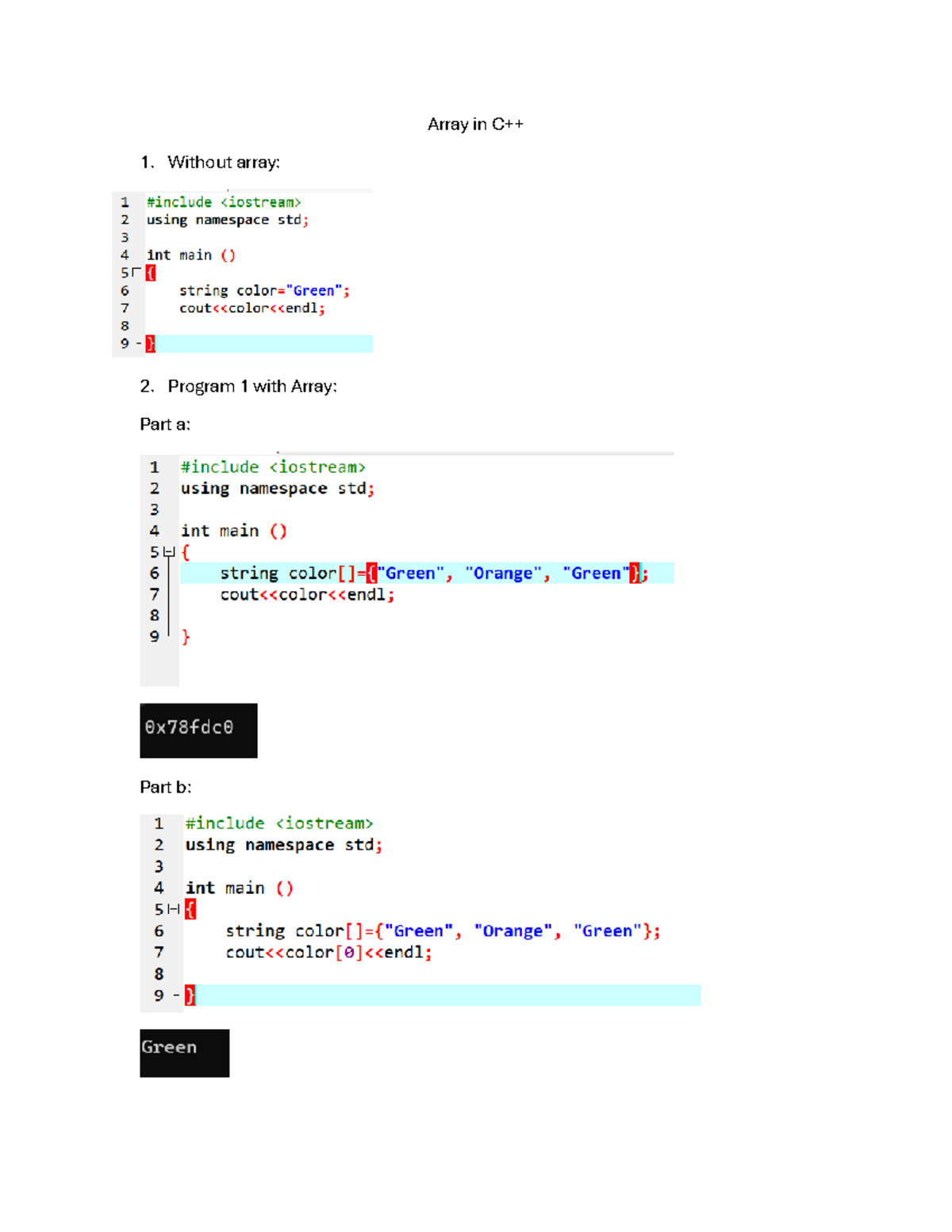Click the red "Green" string literal in Program 1
The width and height of the screenshot is (952, 1232).
click(317, 290)
